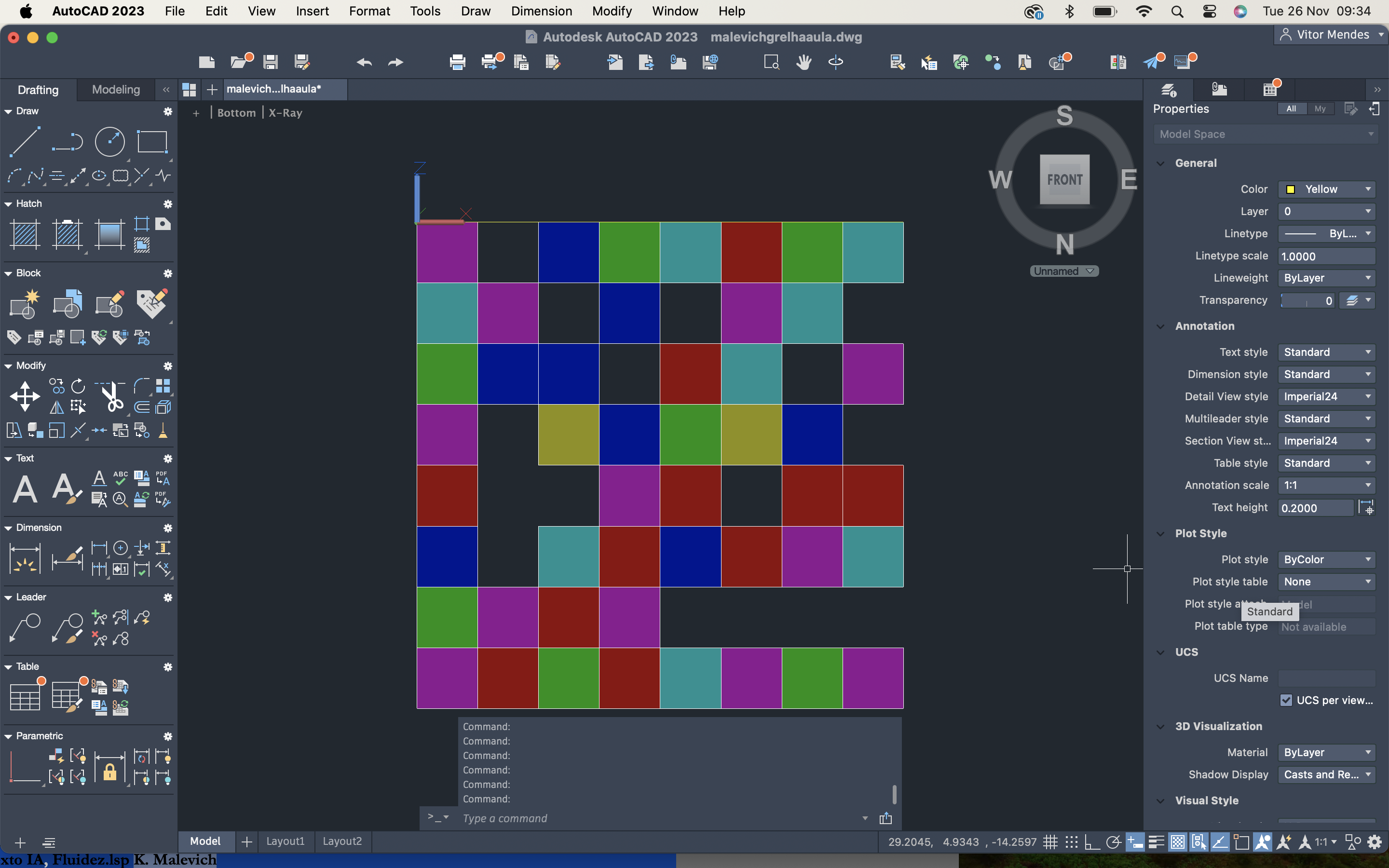Select the Line tool in Draw panel
This screenshot has width=1389, height=868.
25,141
